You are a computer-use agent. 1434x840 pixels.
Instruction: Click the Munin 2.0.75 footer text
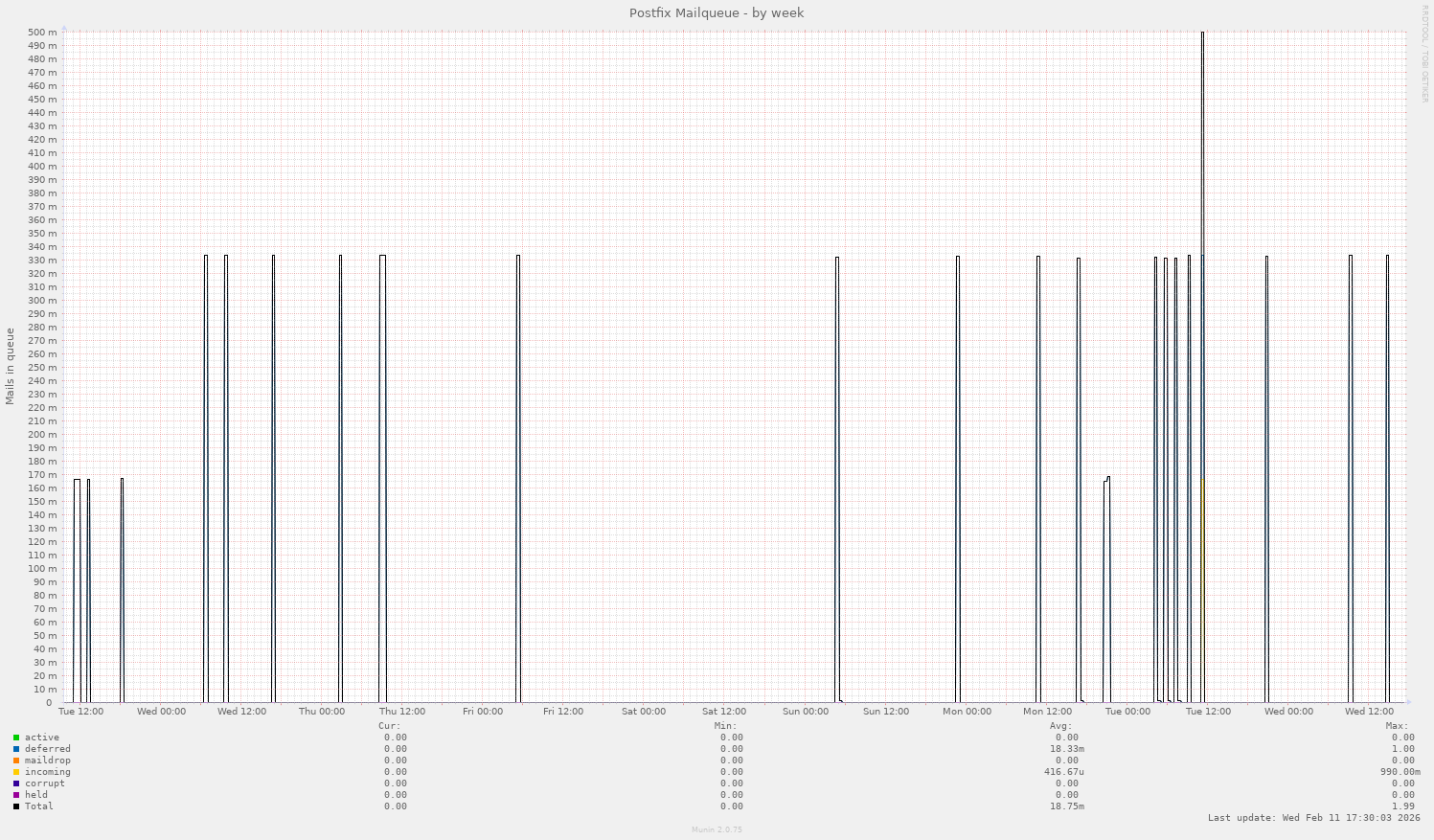[717, 829]
